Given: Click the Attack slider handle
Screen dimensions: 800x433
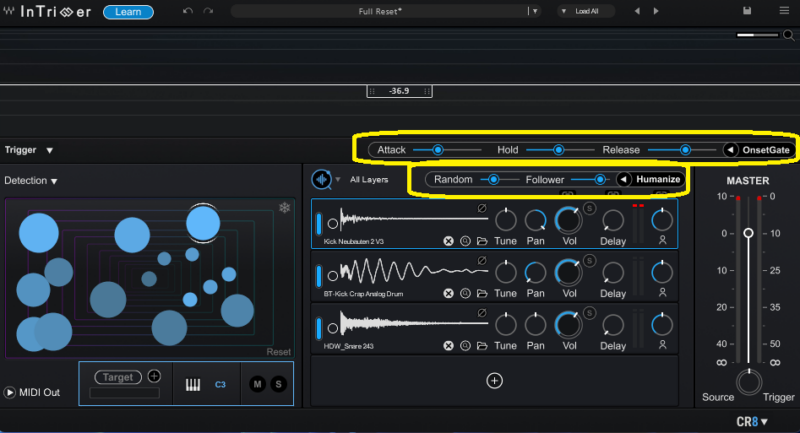Looking at the screenshot, I should pos(437,150).
